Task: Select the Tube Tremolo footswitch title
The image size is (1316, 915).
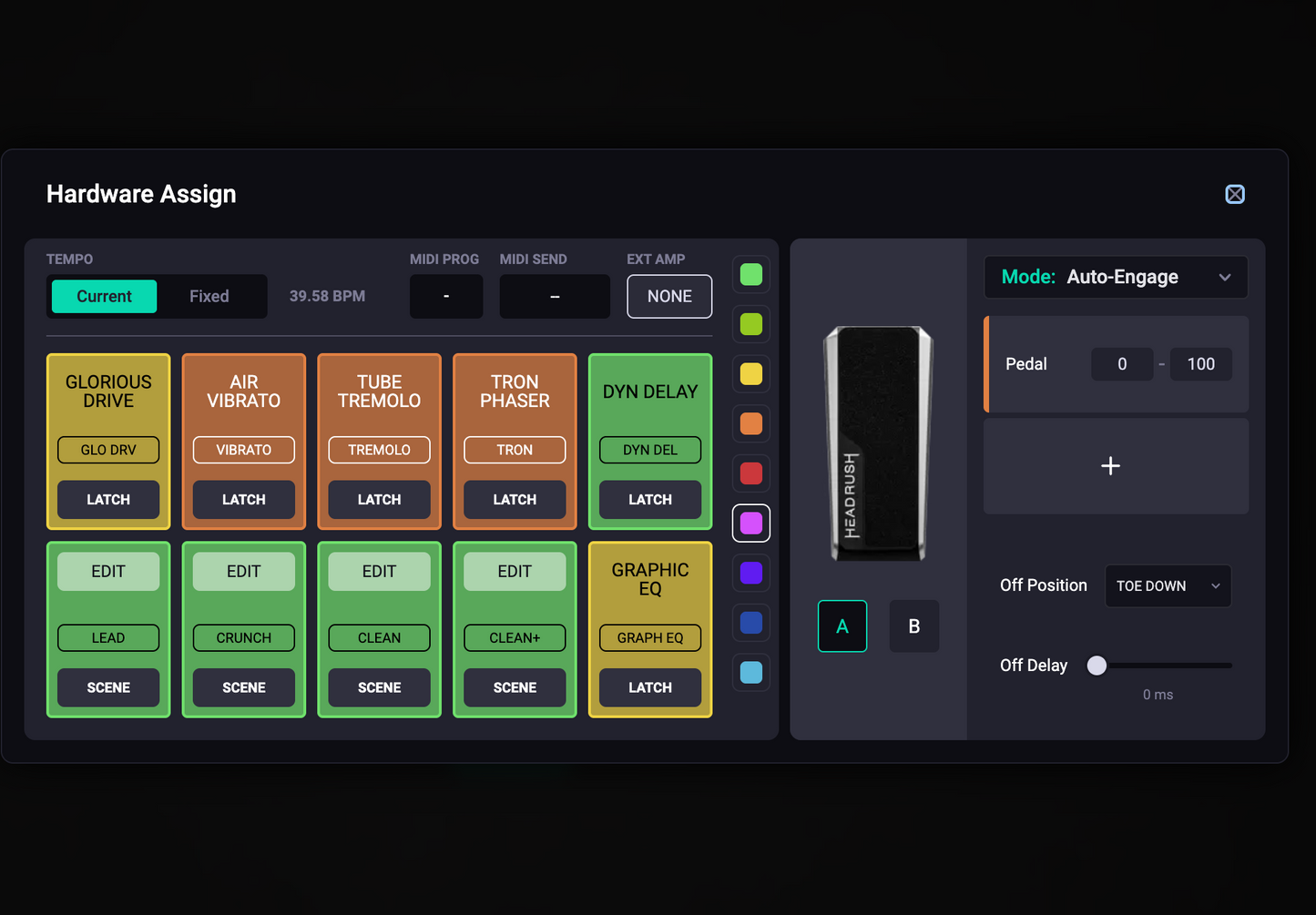Action: click(380, 391)
